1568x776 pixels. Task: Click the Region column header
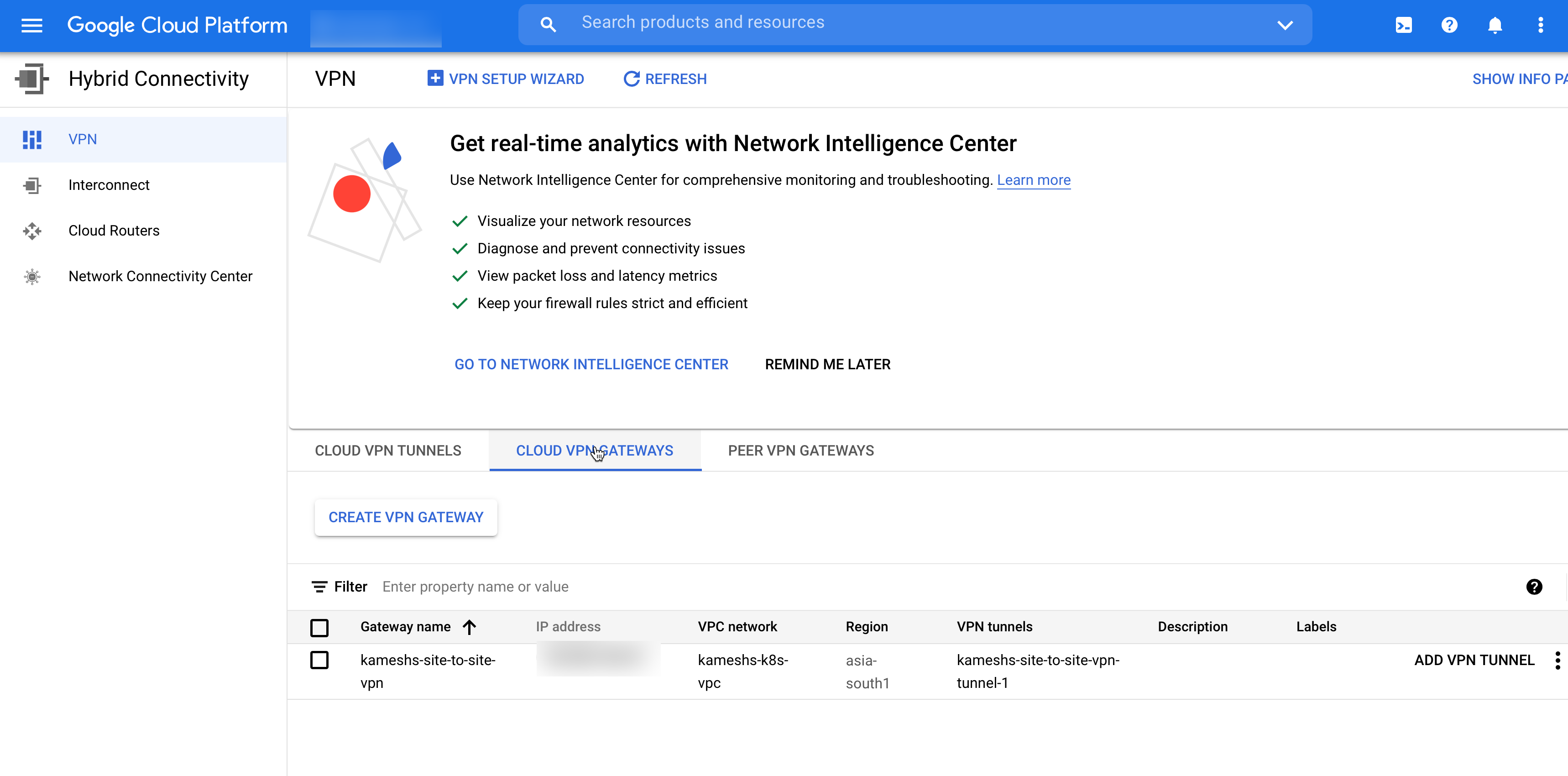(x=866, y=627)
